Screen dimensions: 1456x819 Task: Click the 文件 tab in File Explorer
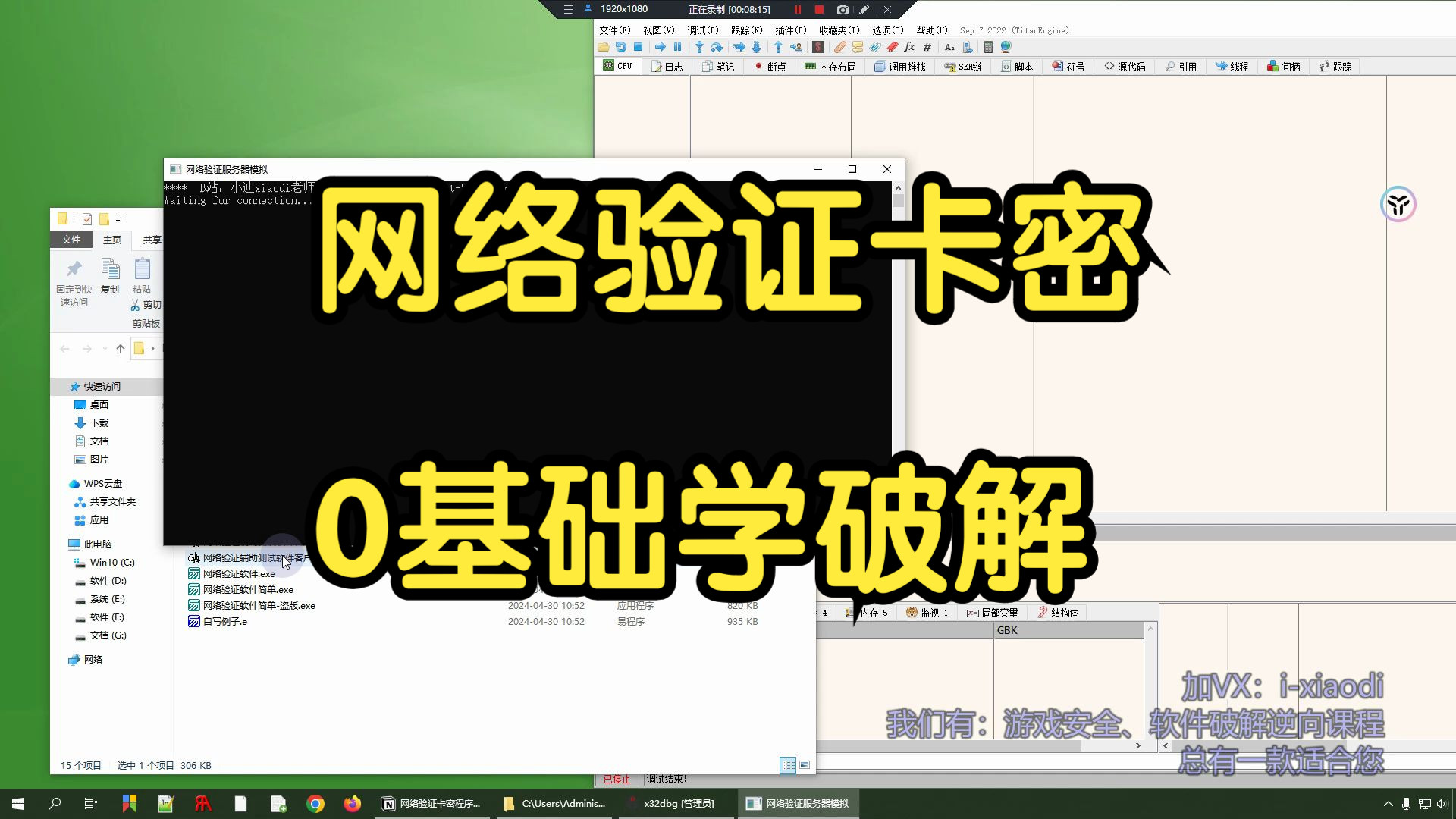pyautogui.click(x=71, y=240)
